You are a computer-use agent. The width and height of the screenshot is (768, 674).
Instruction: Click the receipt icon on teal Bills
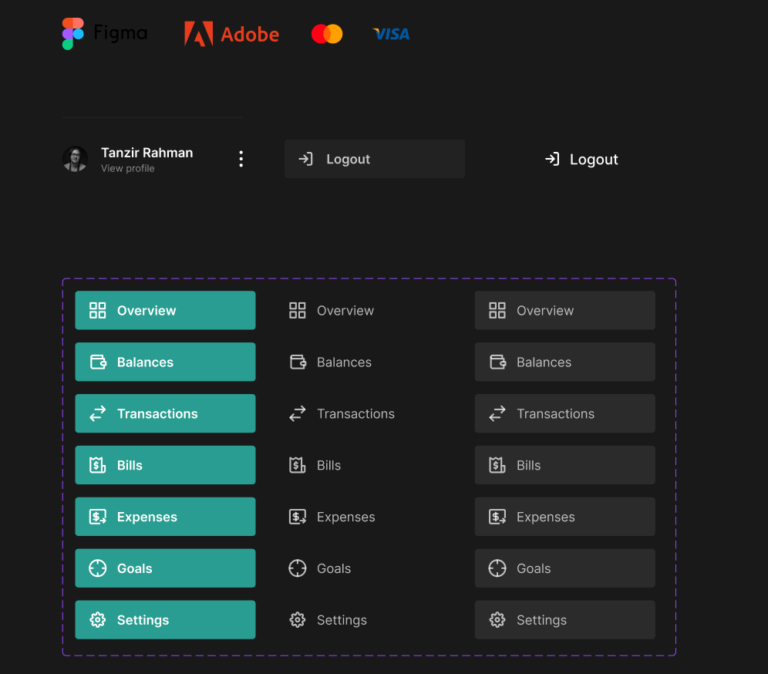(x=97, y=465)
